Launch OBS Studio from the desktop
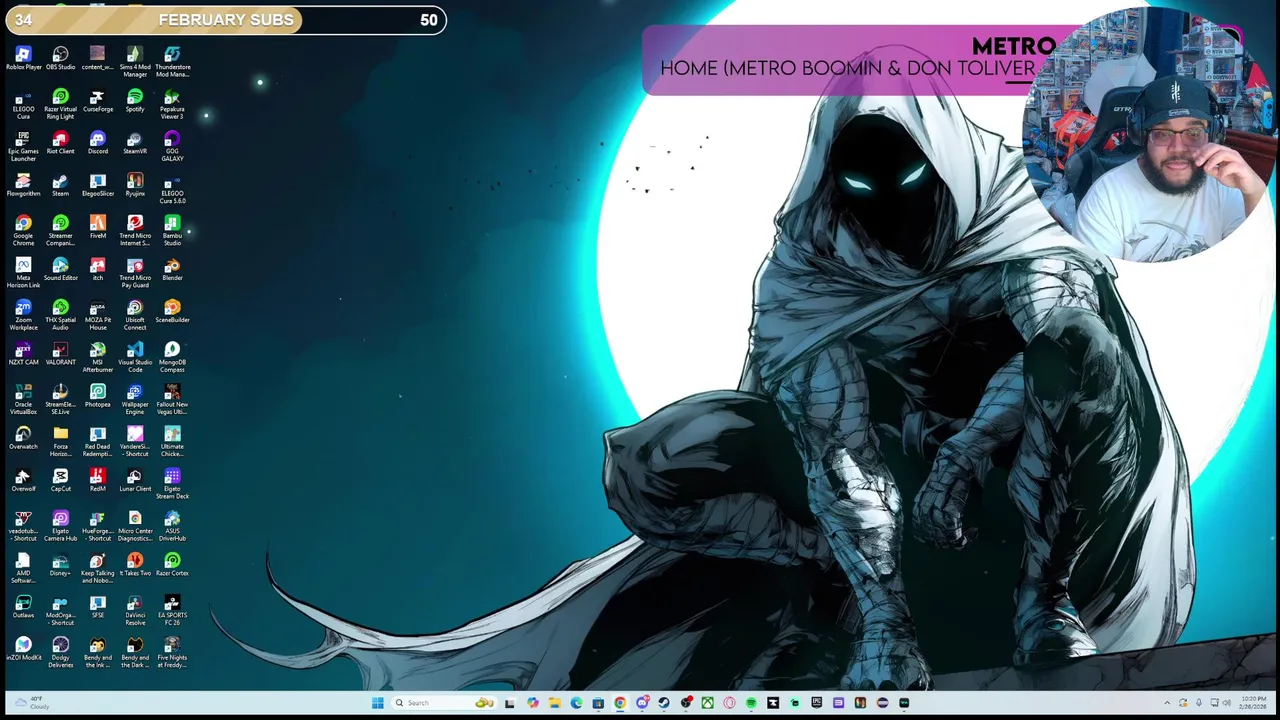The height and width of the screenshot is (720, 1280). (x=60, y=58)
